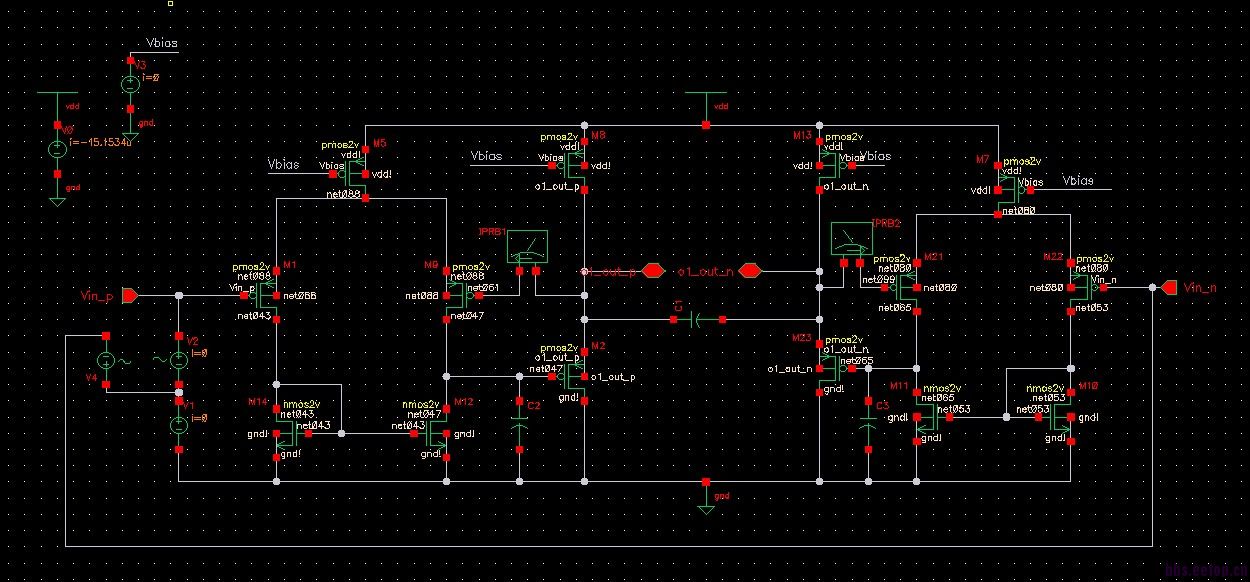Select capacitor C2
This screenshot has width=1250, height=582.
[520, 425]
